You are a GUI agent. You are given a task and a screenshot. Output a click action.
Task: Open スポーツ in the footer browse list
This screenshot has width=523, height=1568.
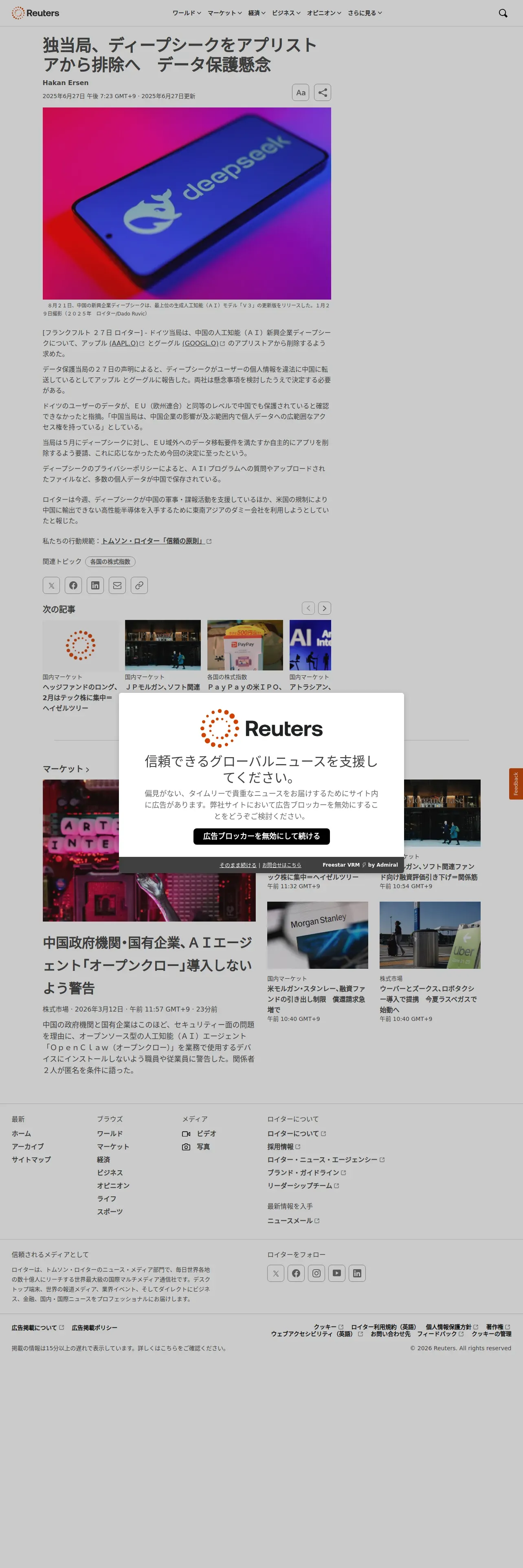pyautogui.click(x=110, y=1212)
